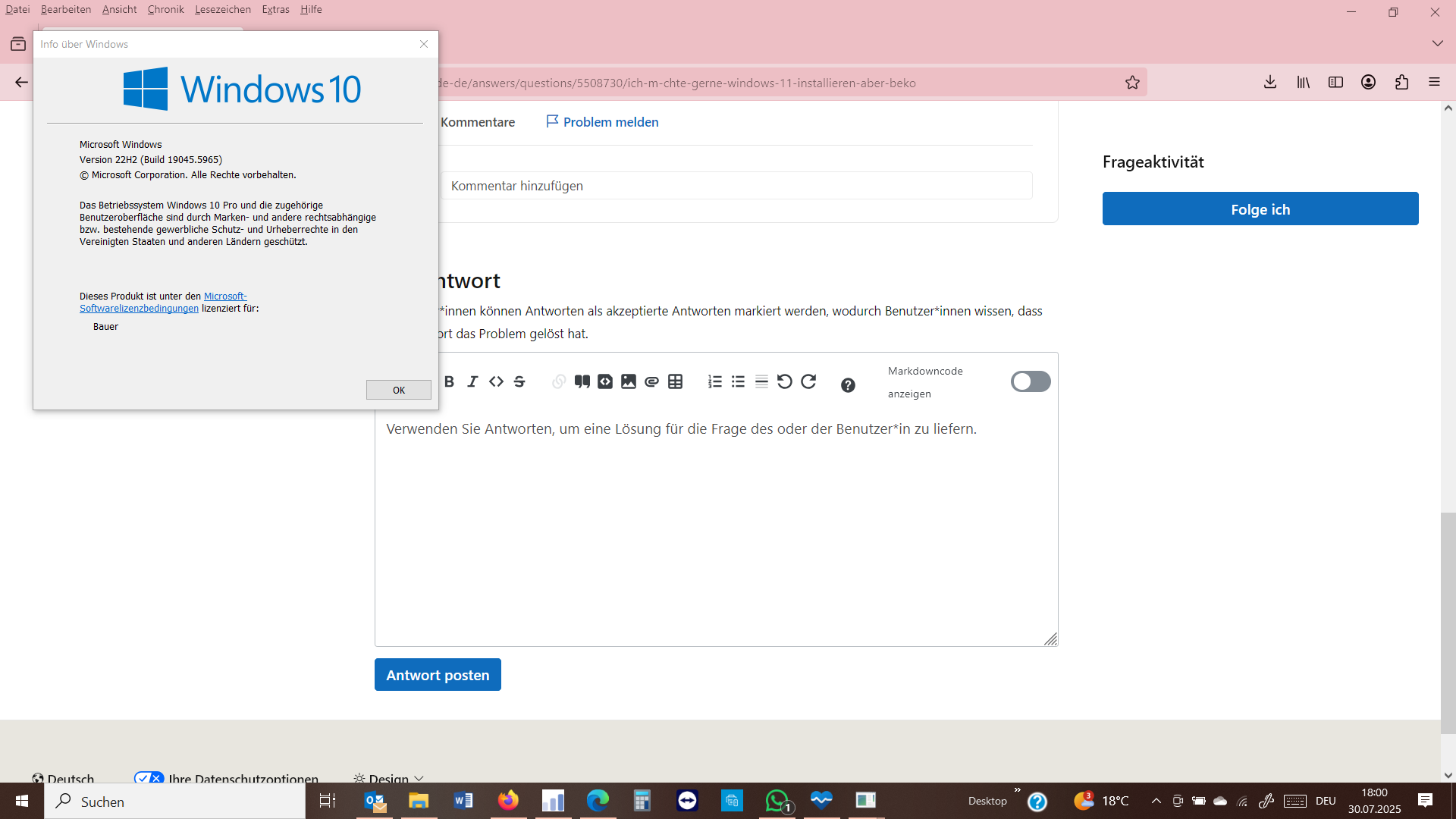The width and height of the screenshot is (1456, 819).
Task: Bookmark this page with the star icon
Action: pyautogui.click(x=1132, y=83)
